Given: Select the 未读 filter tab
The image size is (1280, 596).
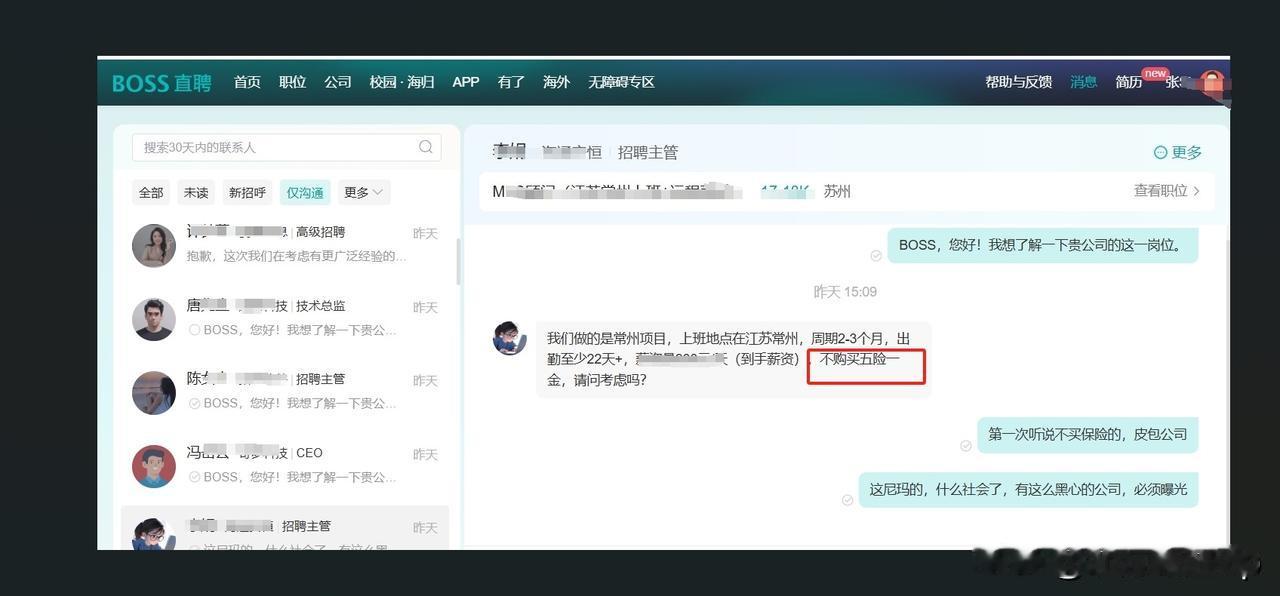Looking at the screenshot, I should (x=196, y=192).
